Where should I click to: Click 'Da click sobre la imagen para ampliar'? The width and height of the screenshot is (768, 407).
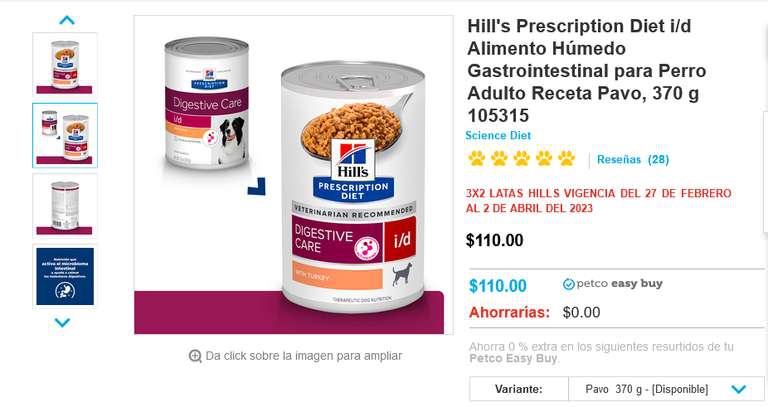click(x=304, y=356)
